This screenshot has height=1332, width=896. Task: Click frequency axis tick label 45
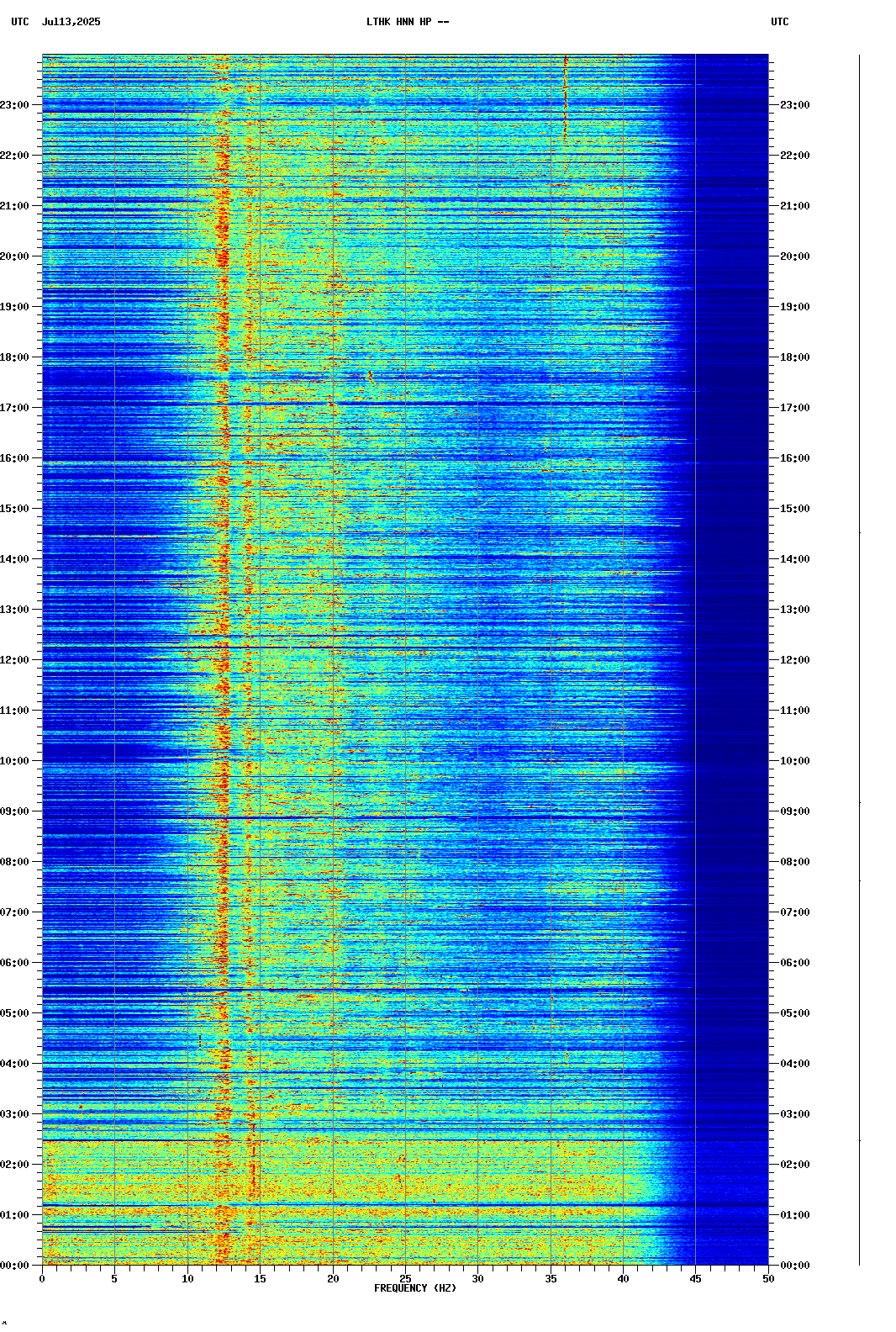(x=696, y=1279)
